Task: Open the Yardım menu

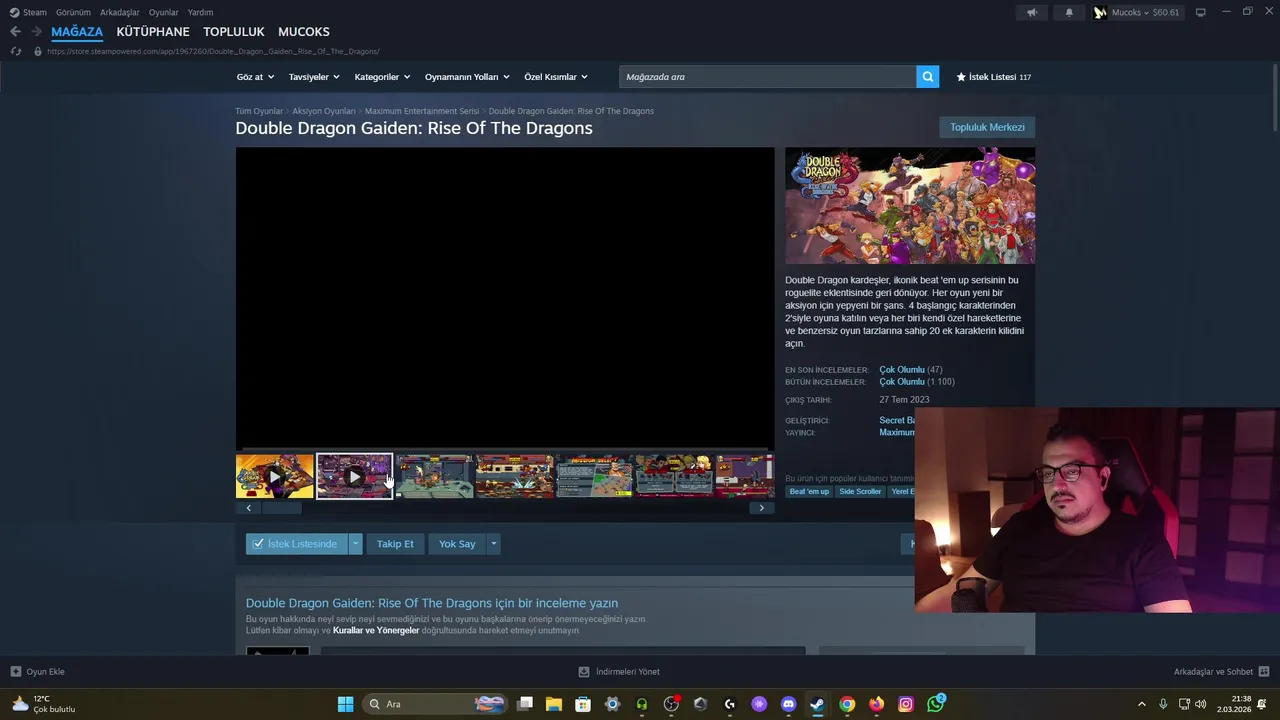Action: point(200,12)
